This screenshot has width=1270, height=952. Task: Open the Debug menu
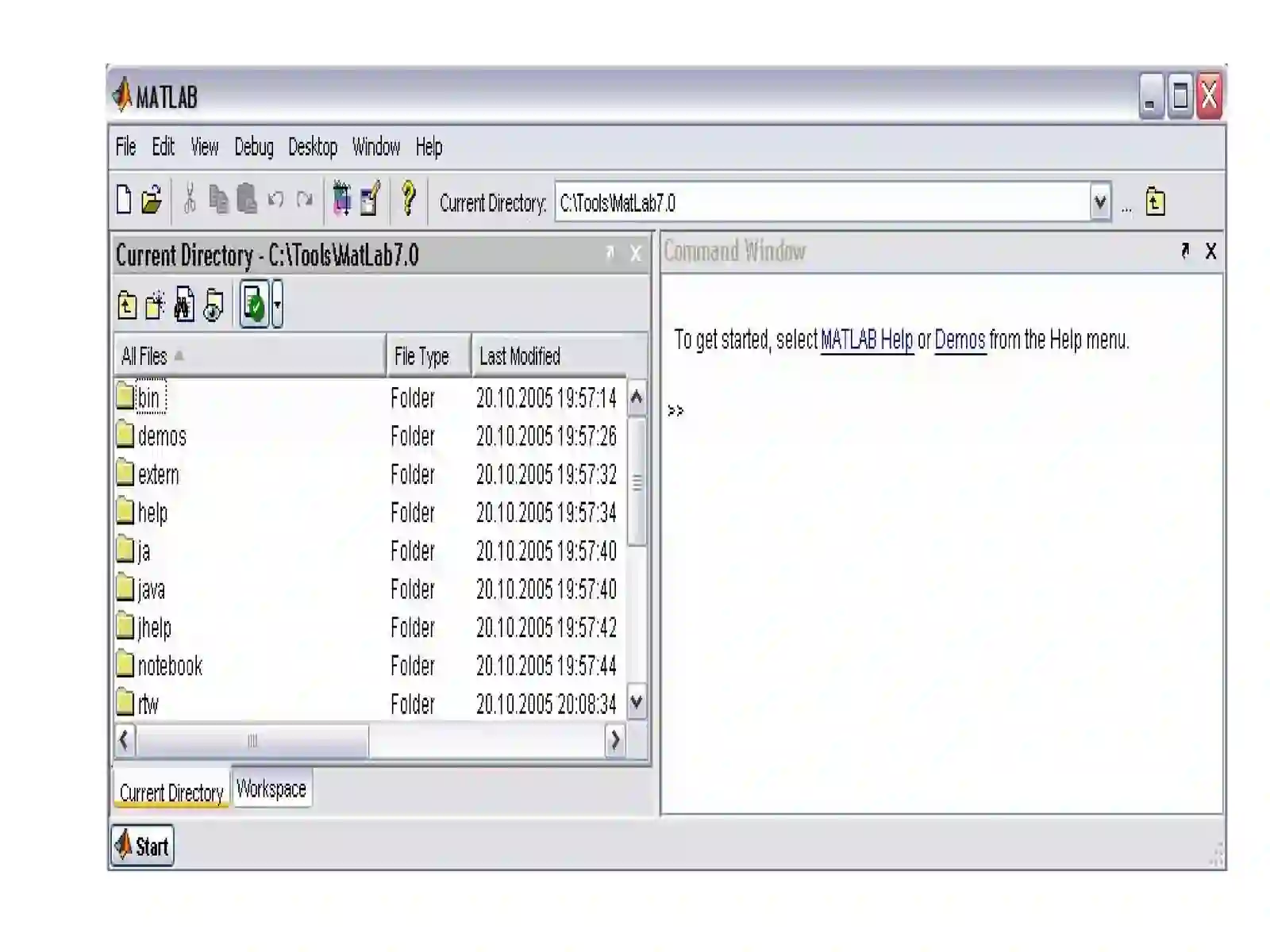(x=253, y=147)
